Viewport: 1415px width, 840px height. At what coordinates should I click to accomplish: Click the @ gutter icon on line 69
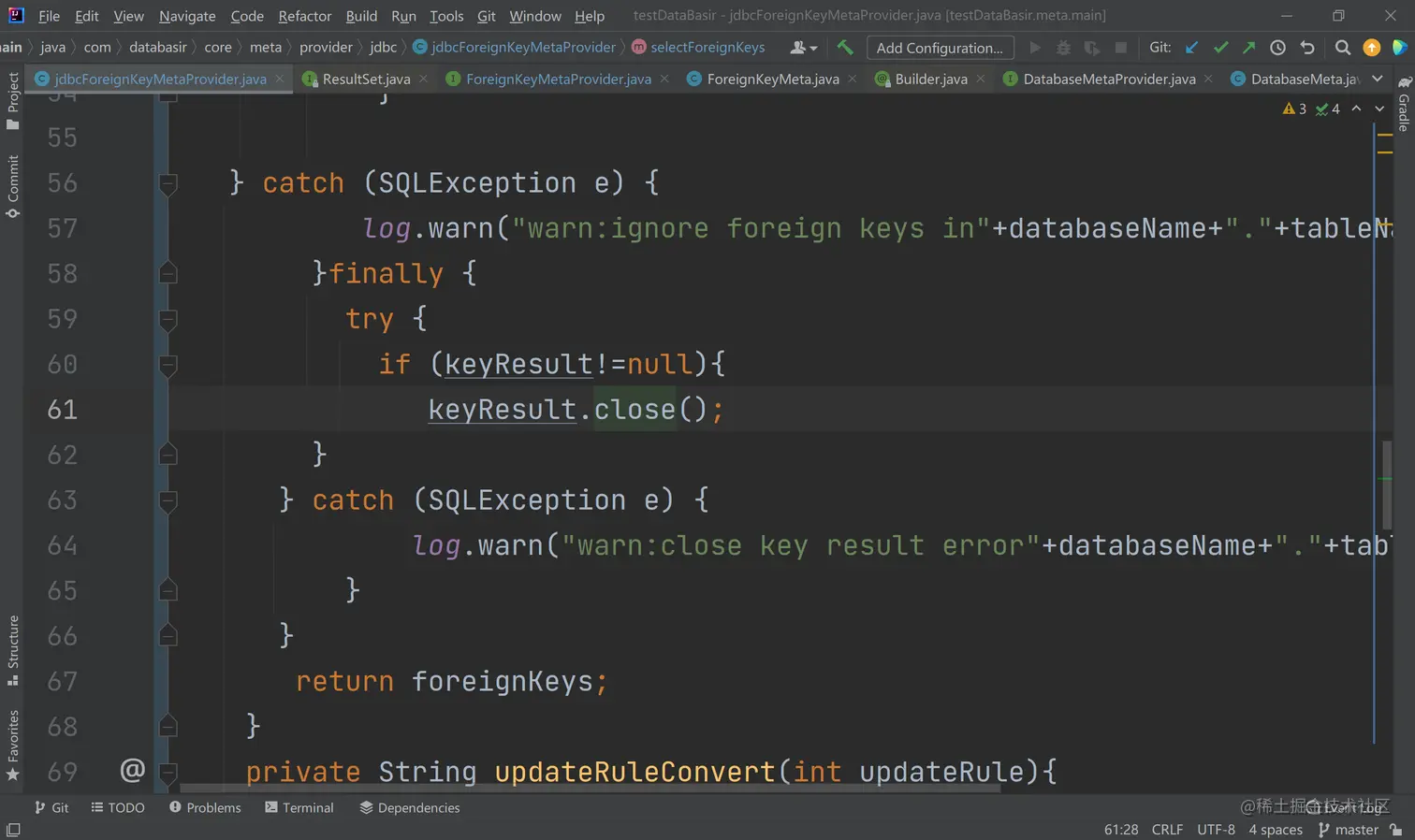tap(132, 770)
